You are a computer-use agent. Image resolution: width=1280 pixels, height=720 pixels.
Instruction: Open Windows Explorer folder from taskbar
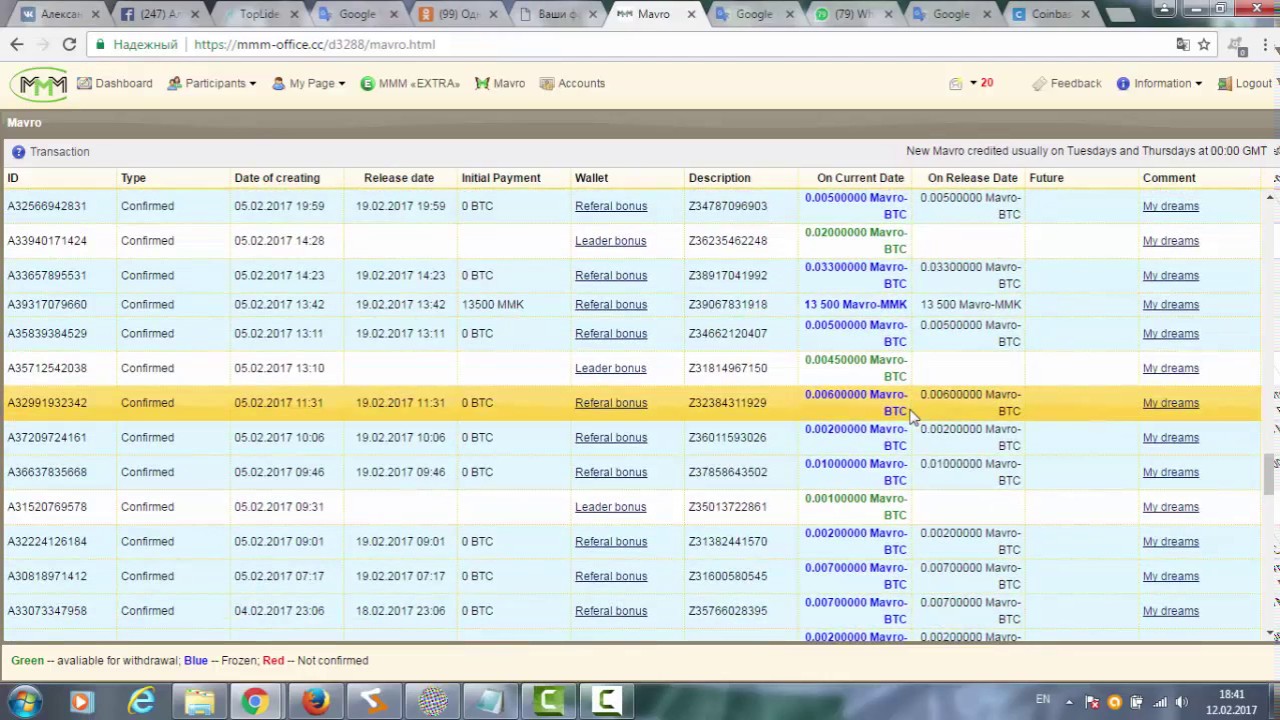199,701
